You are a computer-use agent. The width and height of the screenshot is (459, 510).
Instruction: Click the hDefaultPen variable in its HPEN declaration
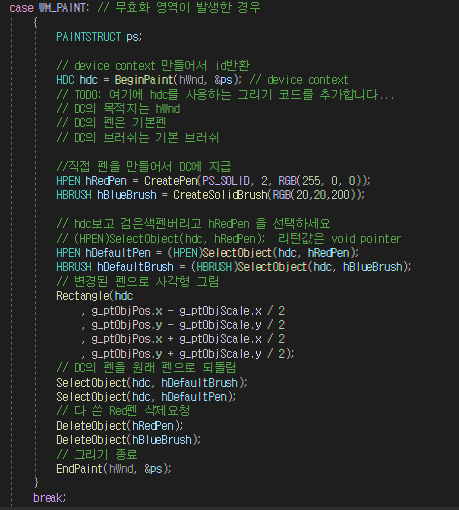pyautogui.click(x=118, y=253)
